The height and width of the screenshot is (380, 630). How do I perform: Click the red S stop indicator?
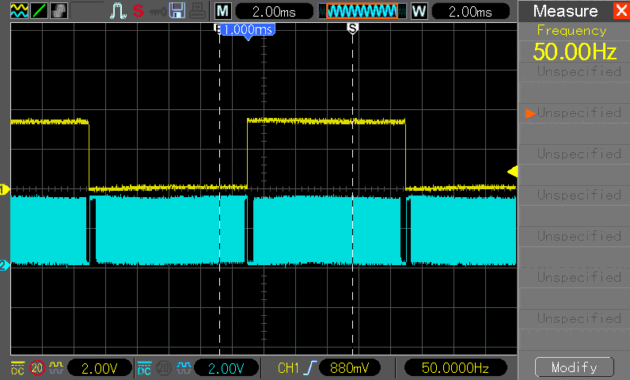[x=138, y=11]
